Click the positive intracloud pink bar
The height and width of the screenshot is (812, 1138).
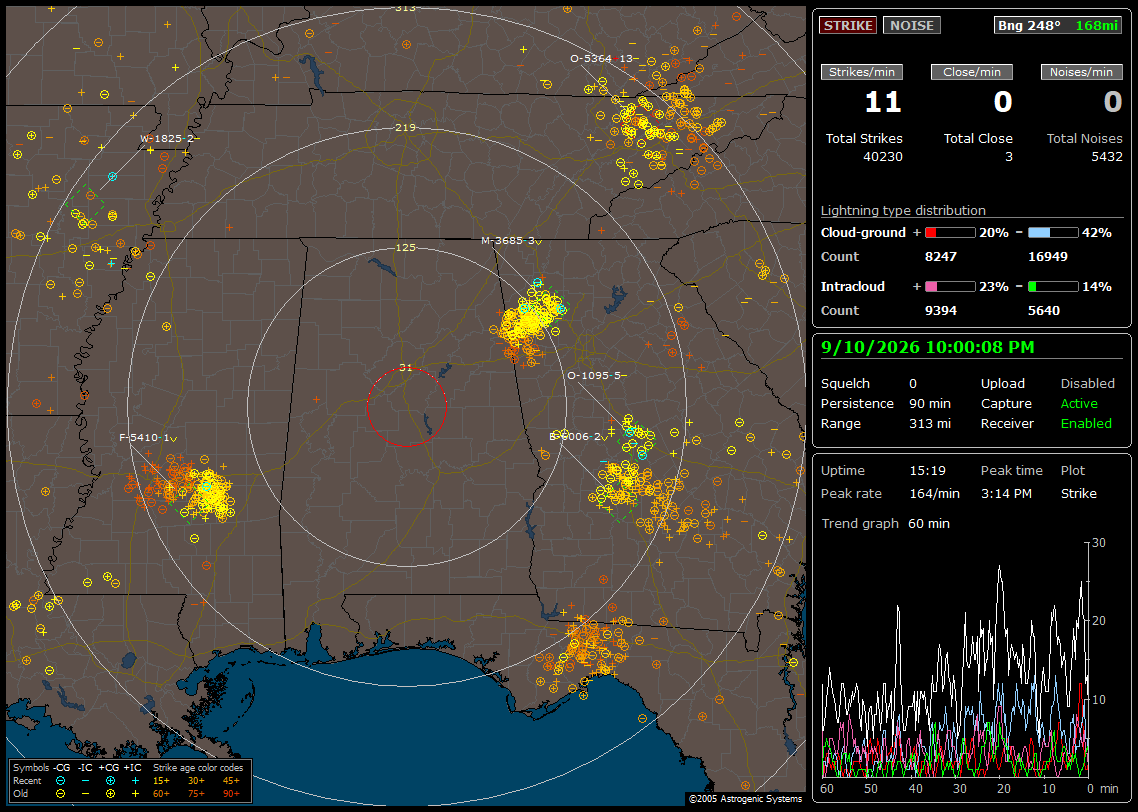950,287
